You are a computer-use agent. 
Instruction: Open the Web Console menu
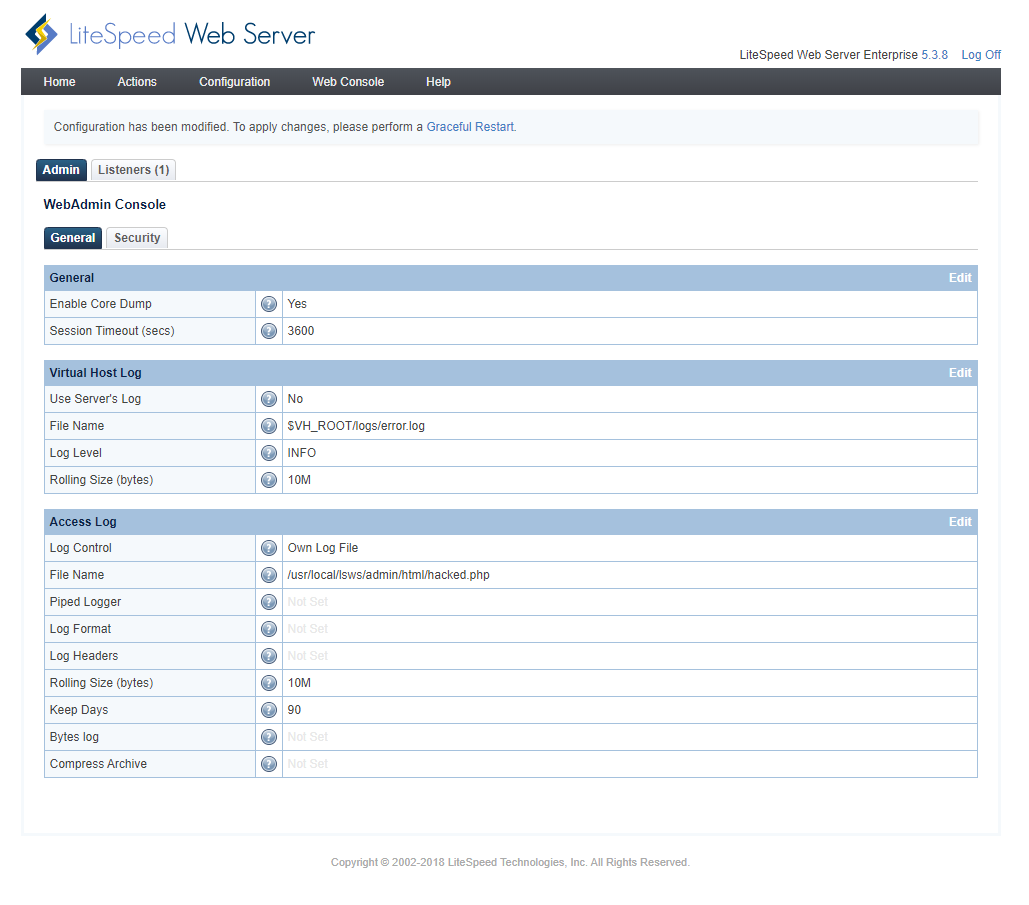[348, 82]
